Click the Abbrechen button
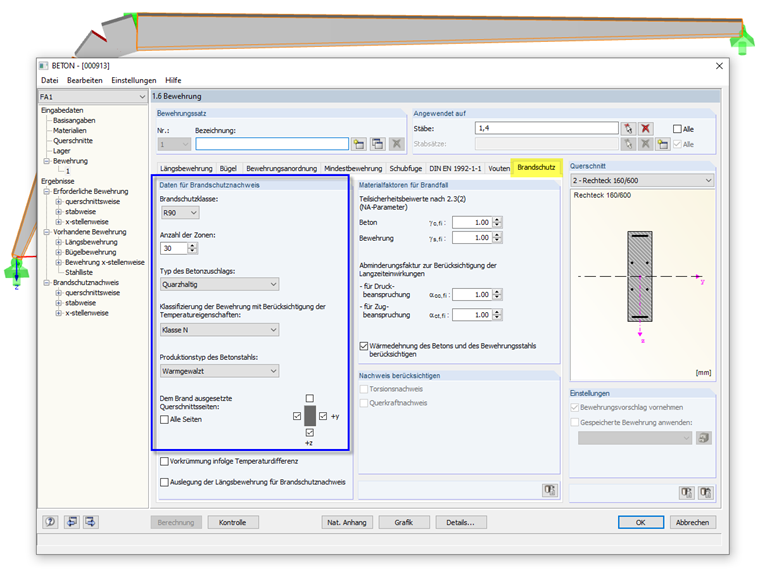 (x=693, y=522)
